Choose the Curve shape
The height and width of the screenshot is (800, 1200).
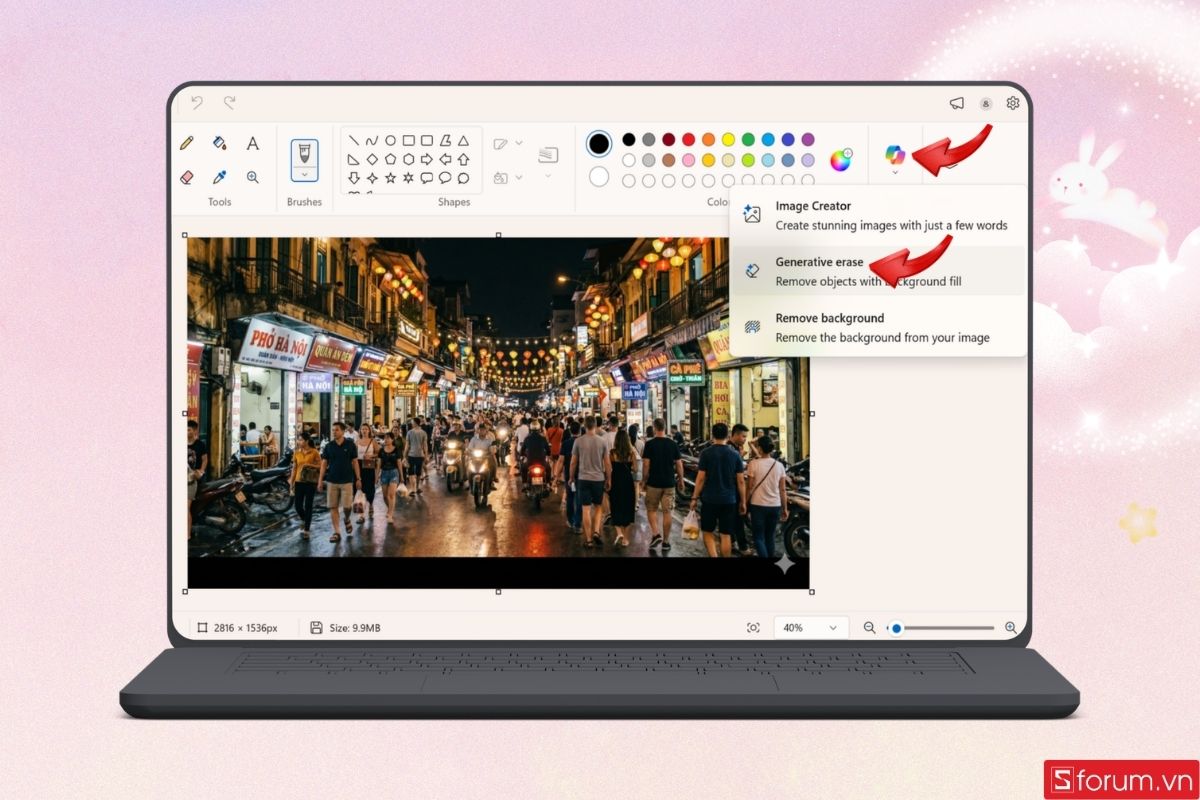372,140
